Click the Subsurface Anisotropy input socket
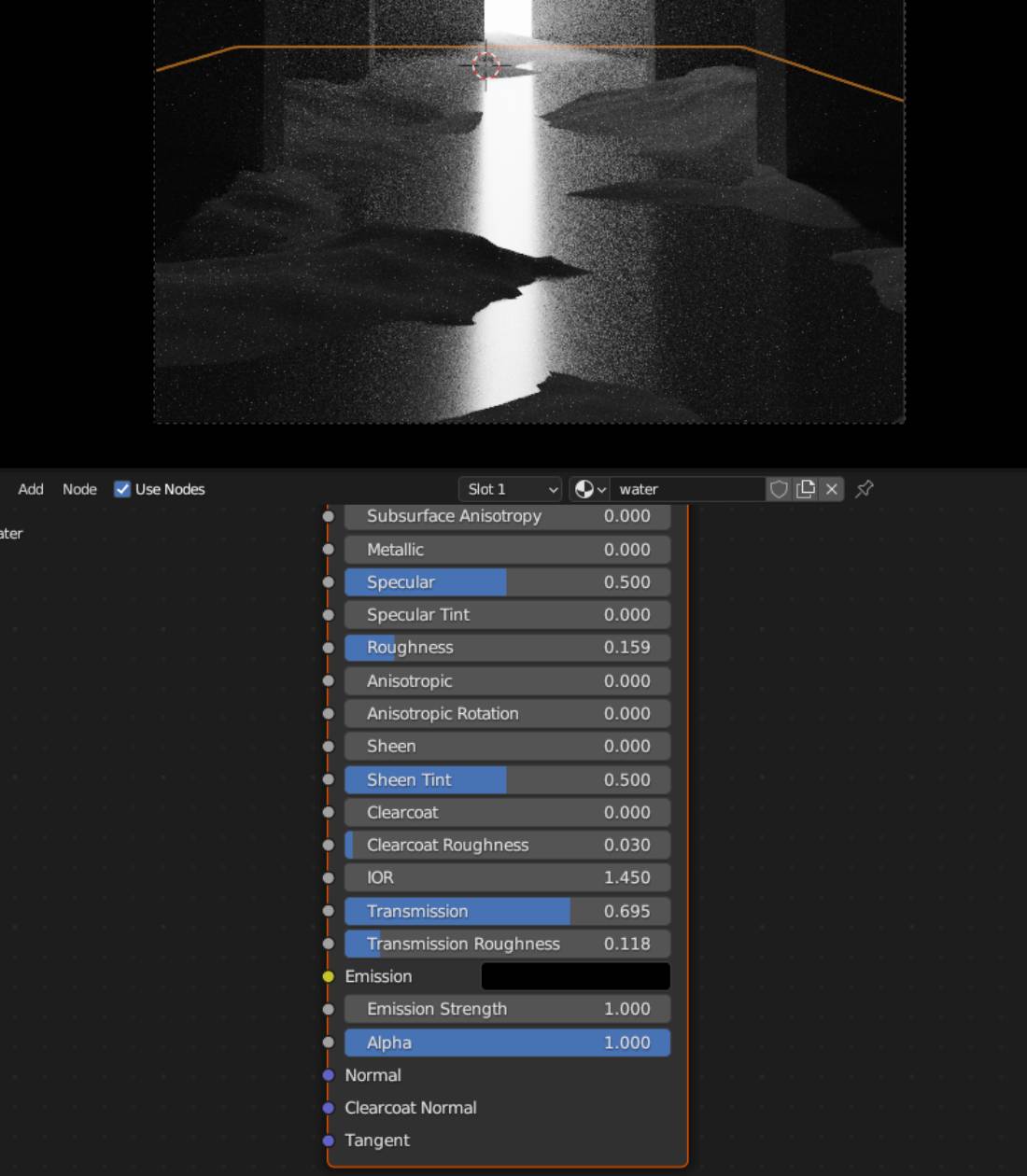 (329, 516)
